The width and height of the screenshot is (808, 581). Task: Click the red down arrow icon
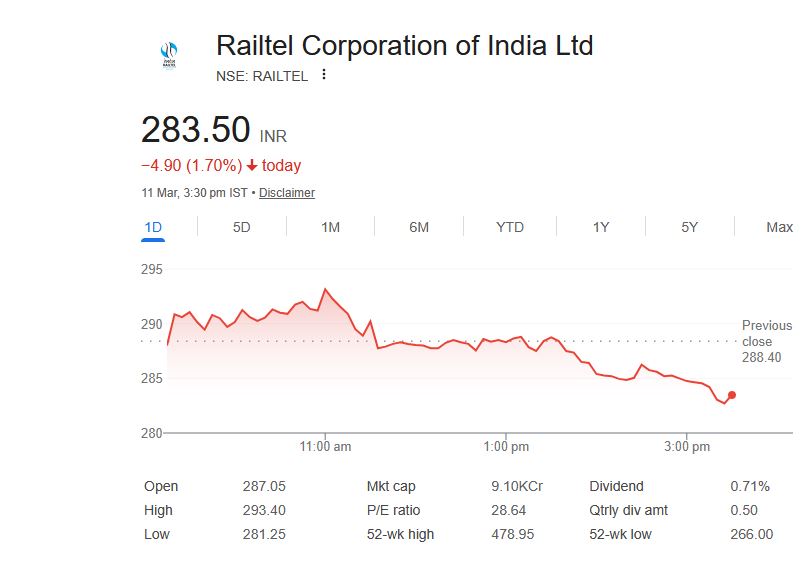(x=251, y=166)
